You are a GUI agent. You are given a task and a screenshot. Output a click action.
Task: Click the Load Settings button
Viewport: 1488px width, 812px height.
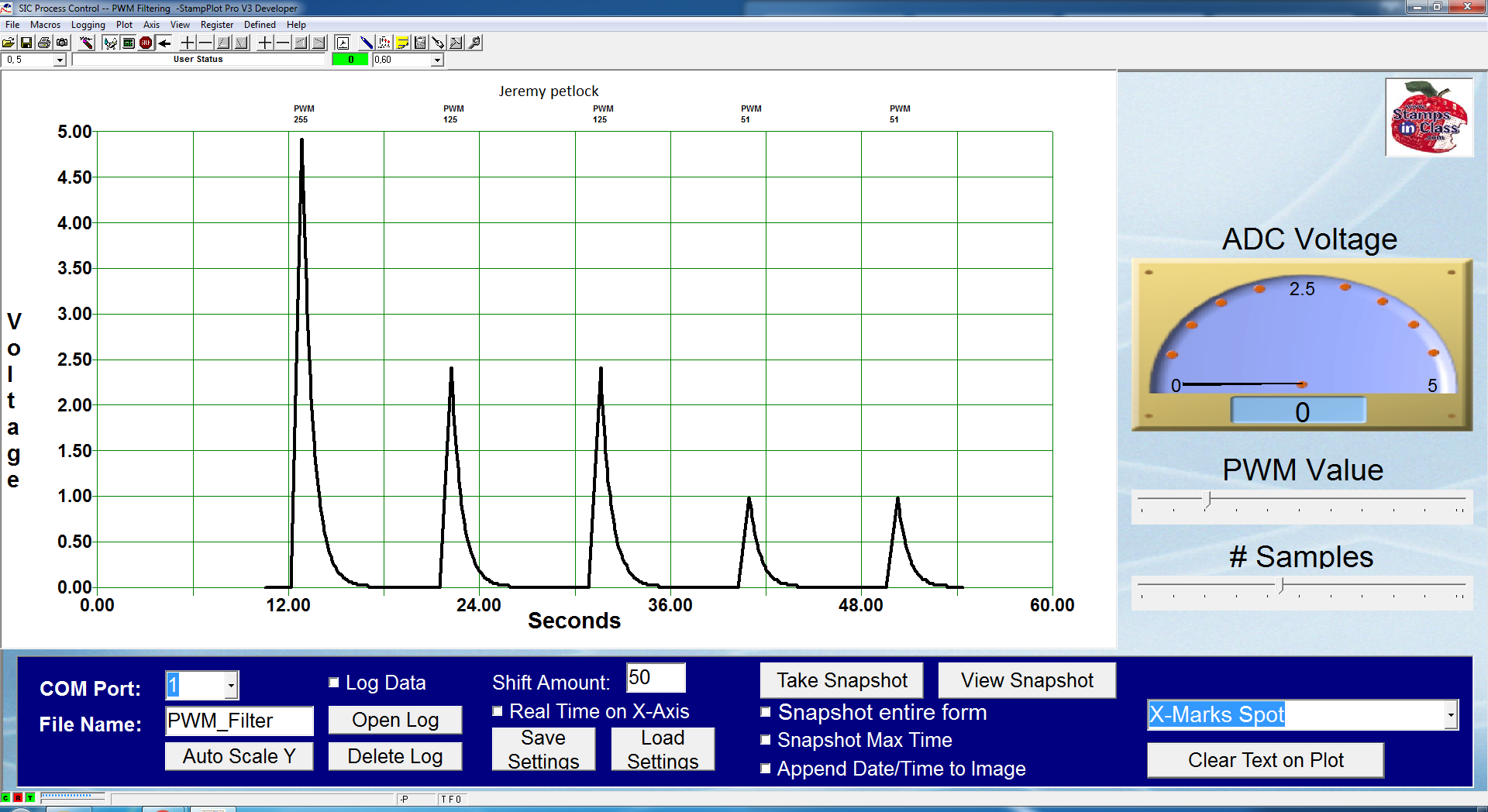(663, 749)
